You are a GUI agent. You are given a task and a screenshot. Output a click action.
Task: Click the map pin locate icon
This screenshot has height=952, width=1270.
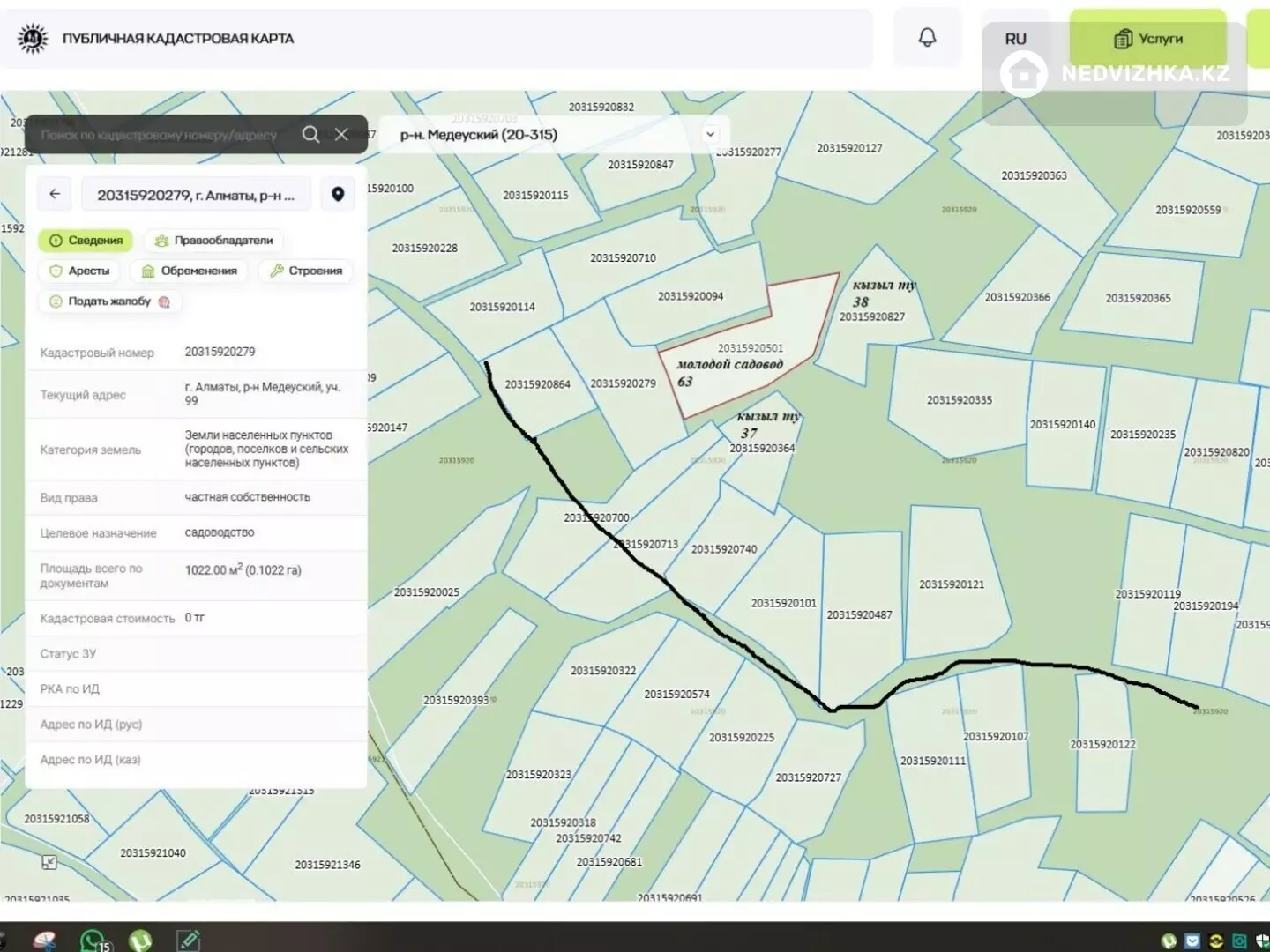[x=338, y=194]
